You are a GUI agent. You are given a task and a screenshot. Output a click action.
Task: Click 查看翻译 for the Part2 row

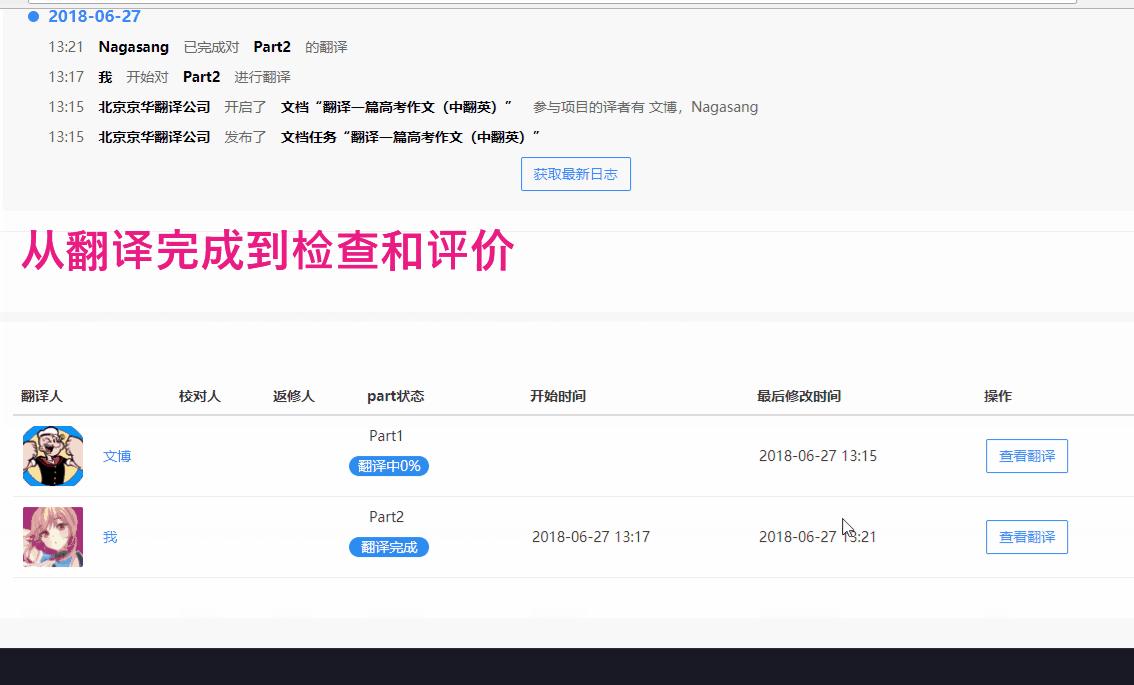coord(1026,537)
